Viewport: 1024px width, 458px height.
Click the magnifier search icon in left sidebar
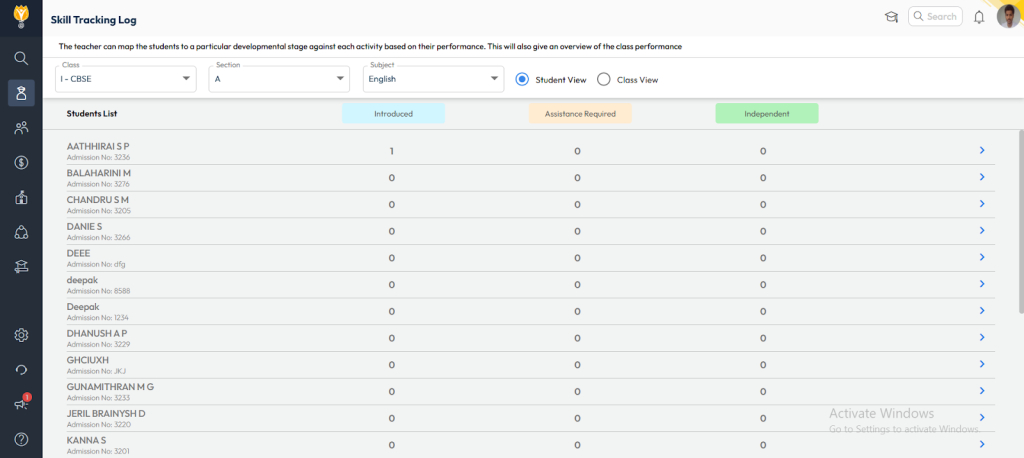tap(21, 58)
